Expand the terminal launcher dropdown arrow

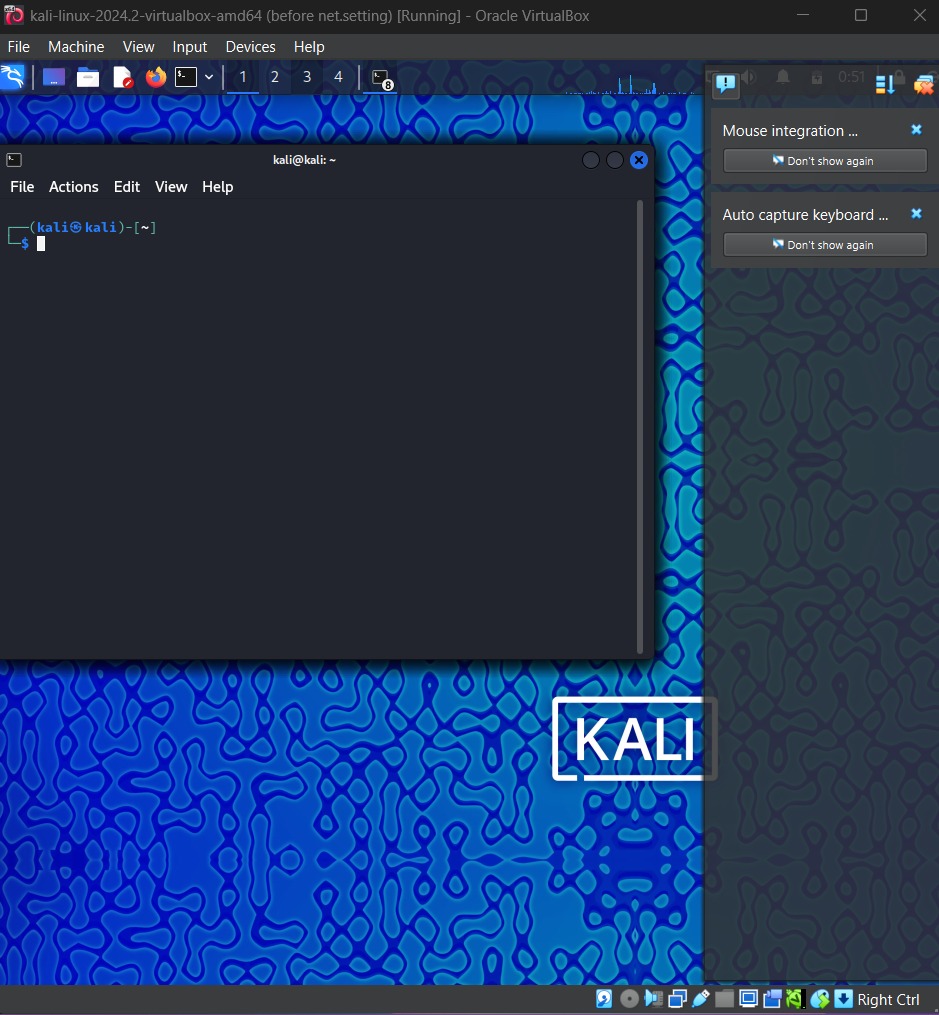[209, 77]
